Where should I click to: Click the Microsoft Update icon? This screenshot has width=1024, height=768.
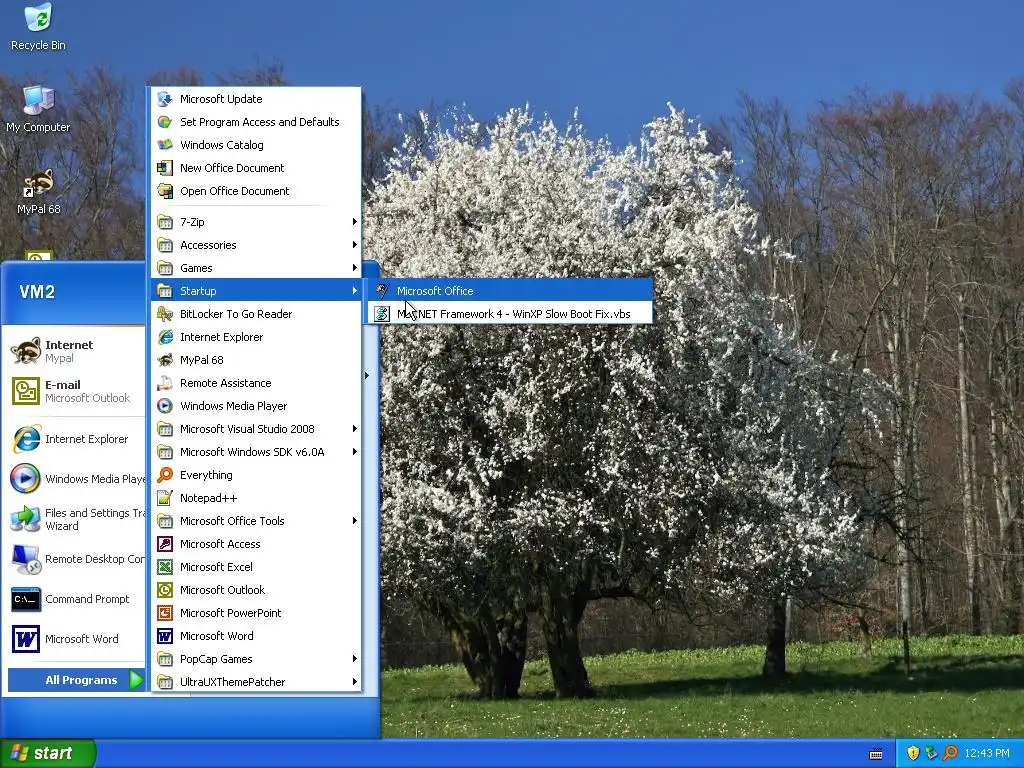tap(165, 99)
